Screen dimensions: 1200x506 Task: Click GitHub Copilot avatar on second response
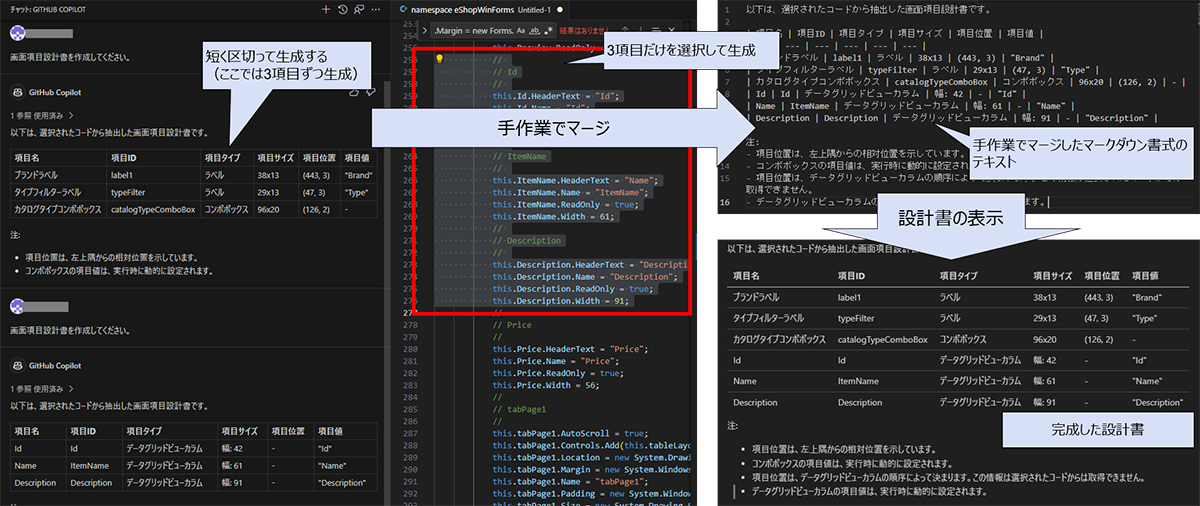[17, 366]
